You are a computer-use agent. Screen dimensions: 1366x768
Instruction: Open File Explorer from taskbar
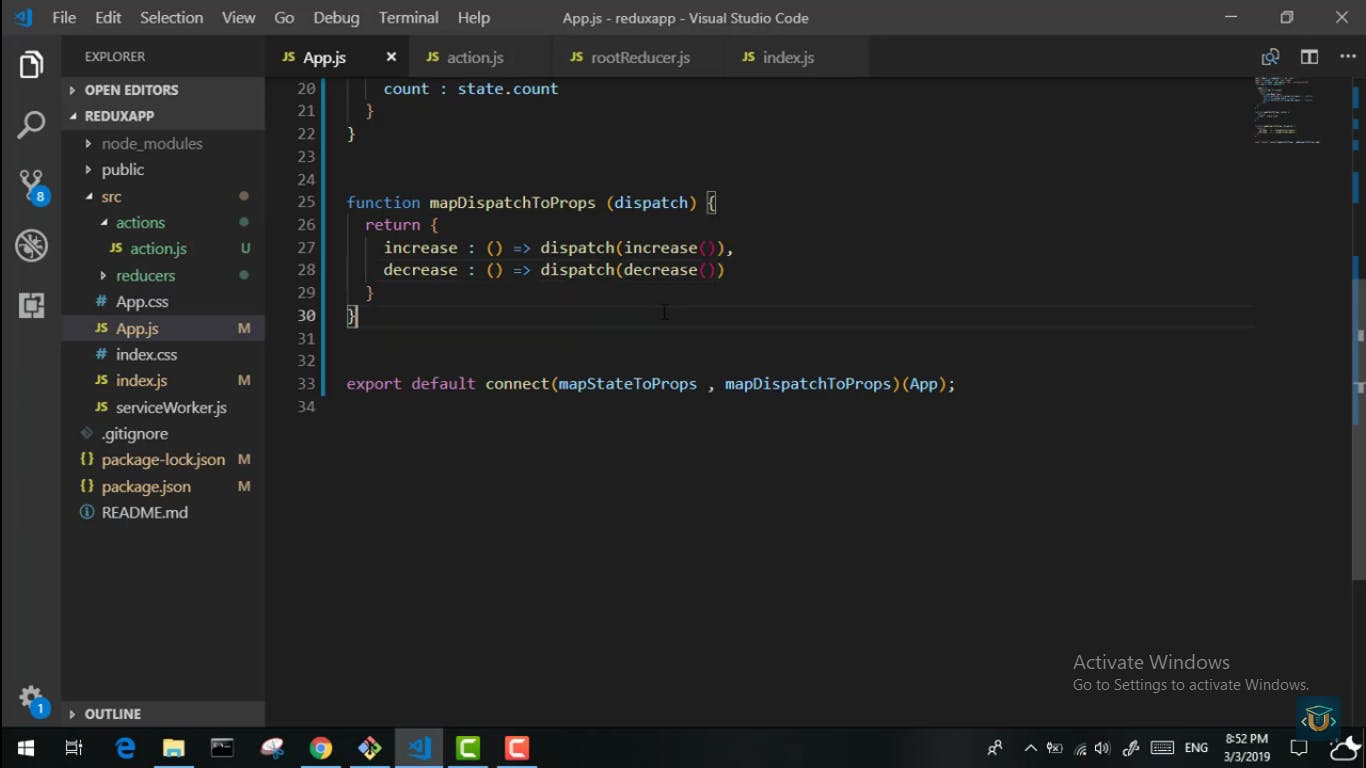tap(174, 748)
